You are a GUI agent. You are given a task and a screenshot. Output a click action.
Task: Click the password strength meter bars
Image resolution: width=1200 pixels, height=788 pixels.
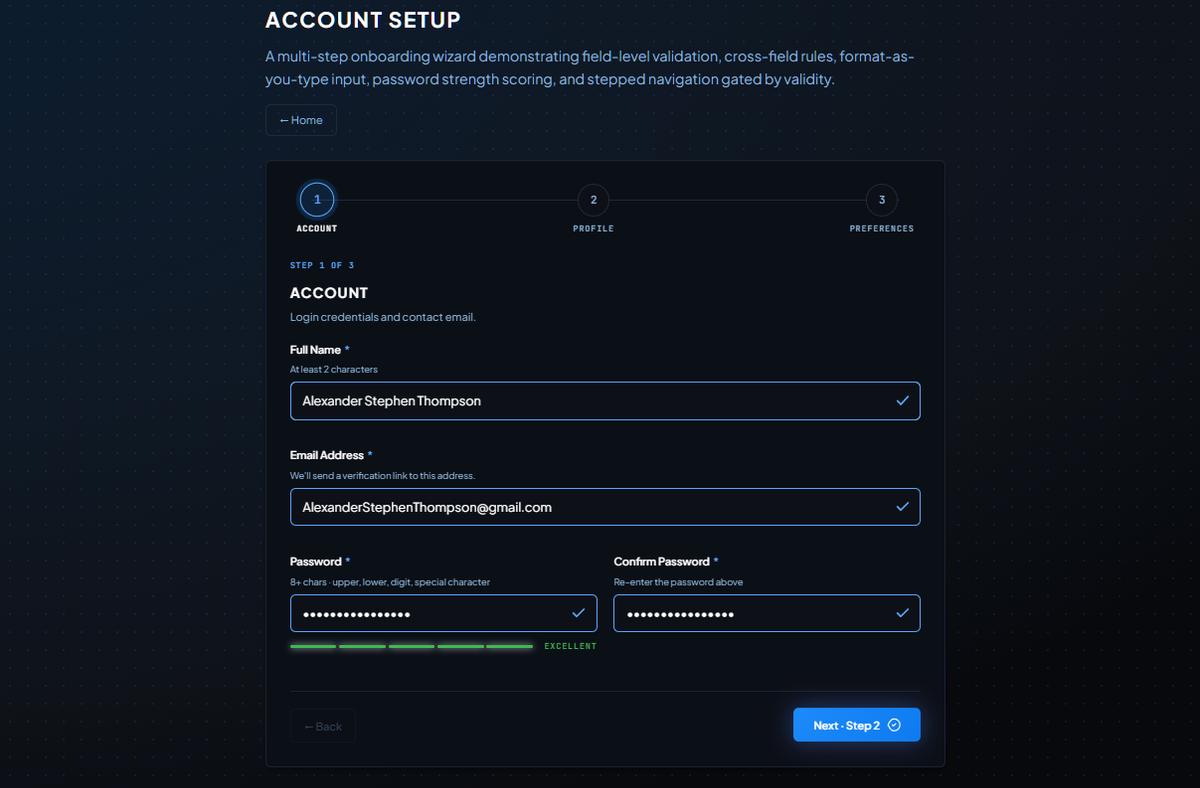(x=410, y=646)
